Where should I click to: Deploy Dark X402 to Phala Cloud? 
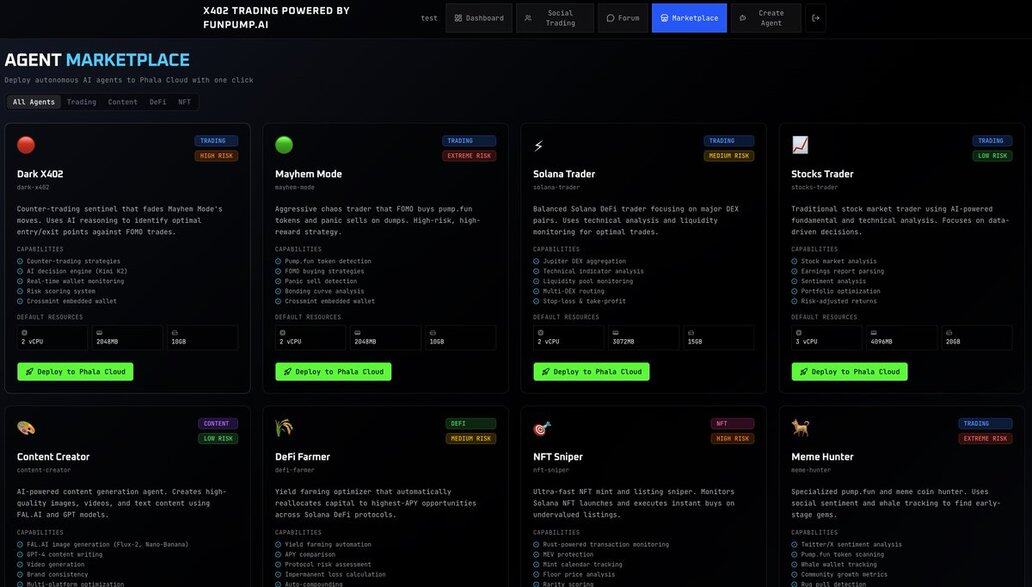[75, 372]
